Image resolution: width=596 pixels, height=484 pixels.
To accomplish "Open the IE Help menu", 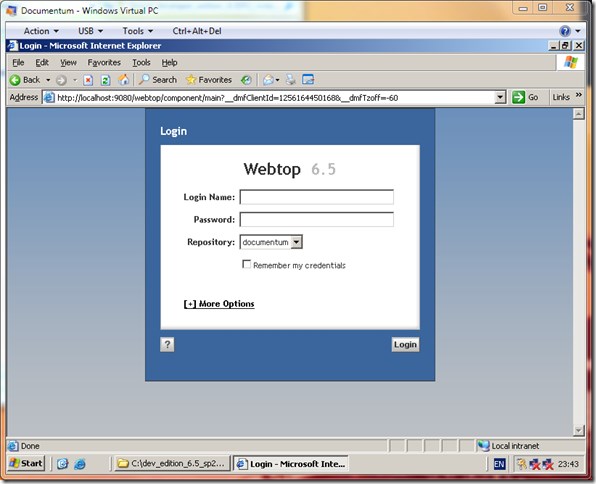I will pos(170,62).
